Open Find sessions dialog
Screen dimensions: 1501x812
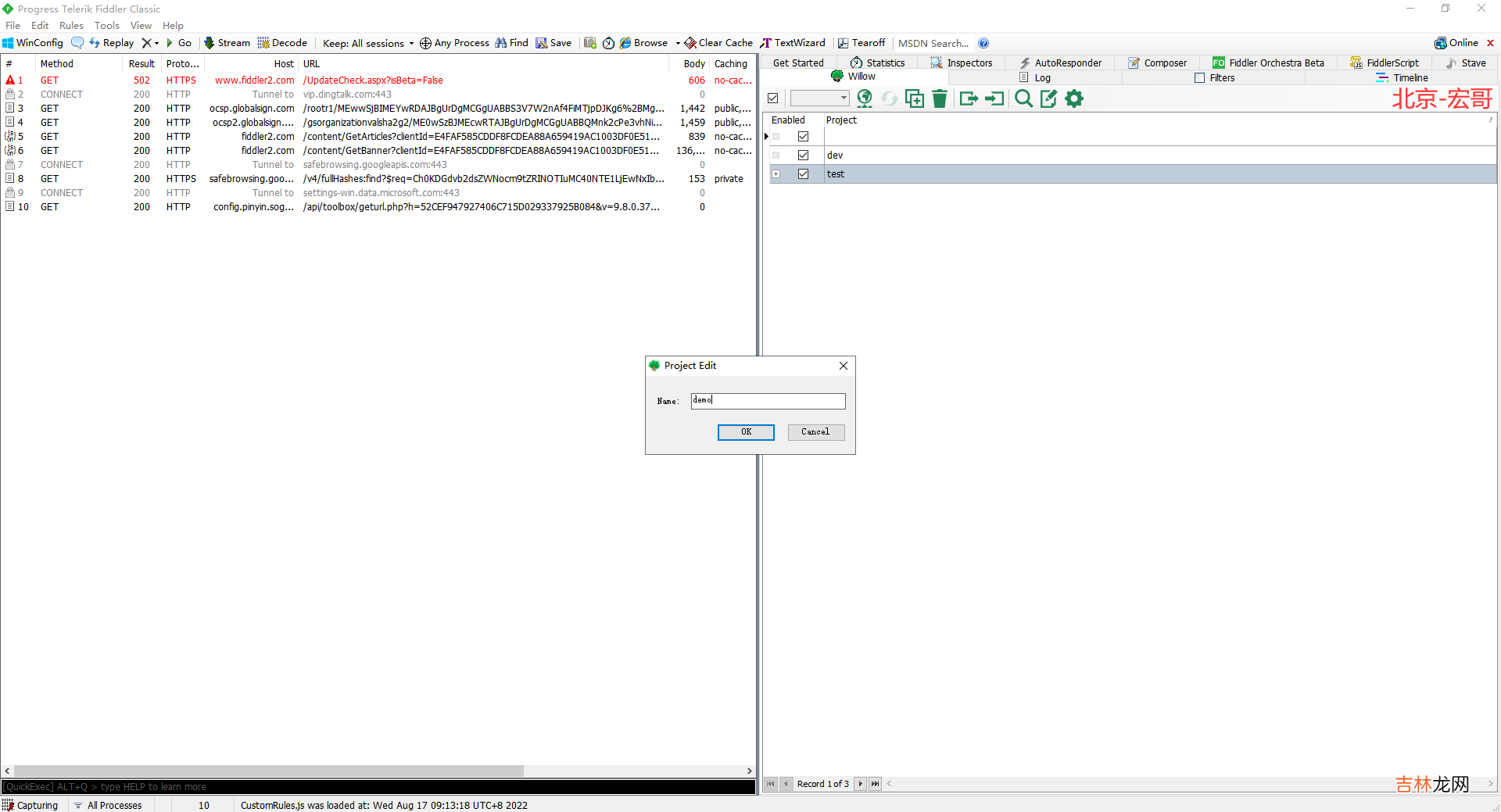click(x=512, y=43)
